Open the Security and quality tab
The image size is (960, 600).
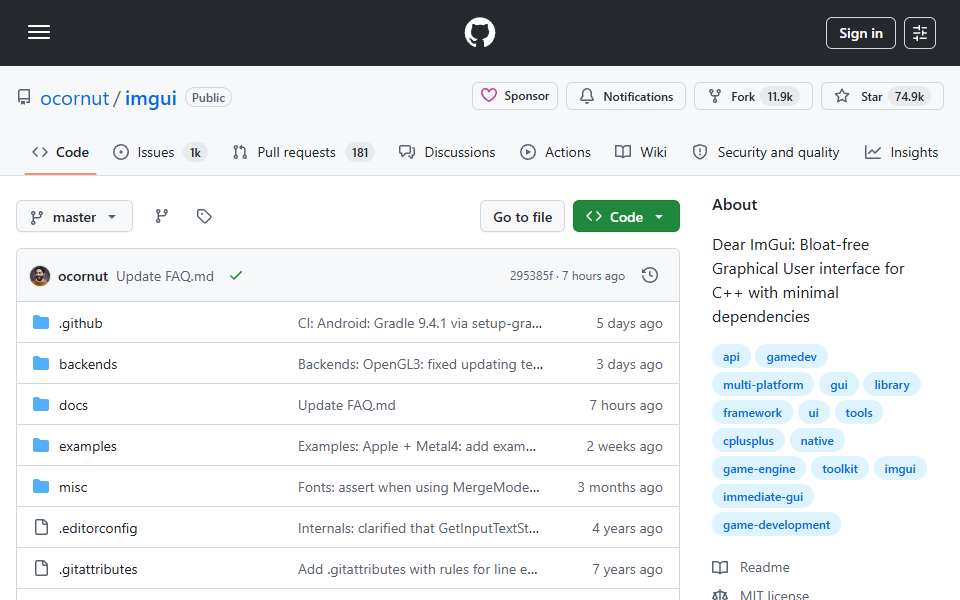coord(766,152)
